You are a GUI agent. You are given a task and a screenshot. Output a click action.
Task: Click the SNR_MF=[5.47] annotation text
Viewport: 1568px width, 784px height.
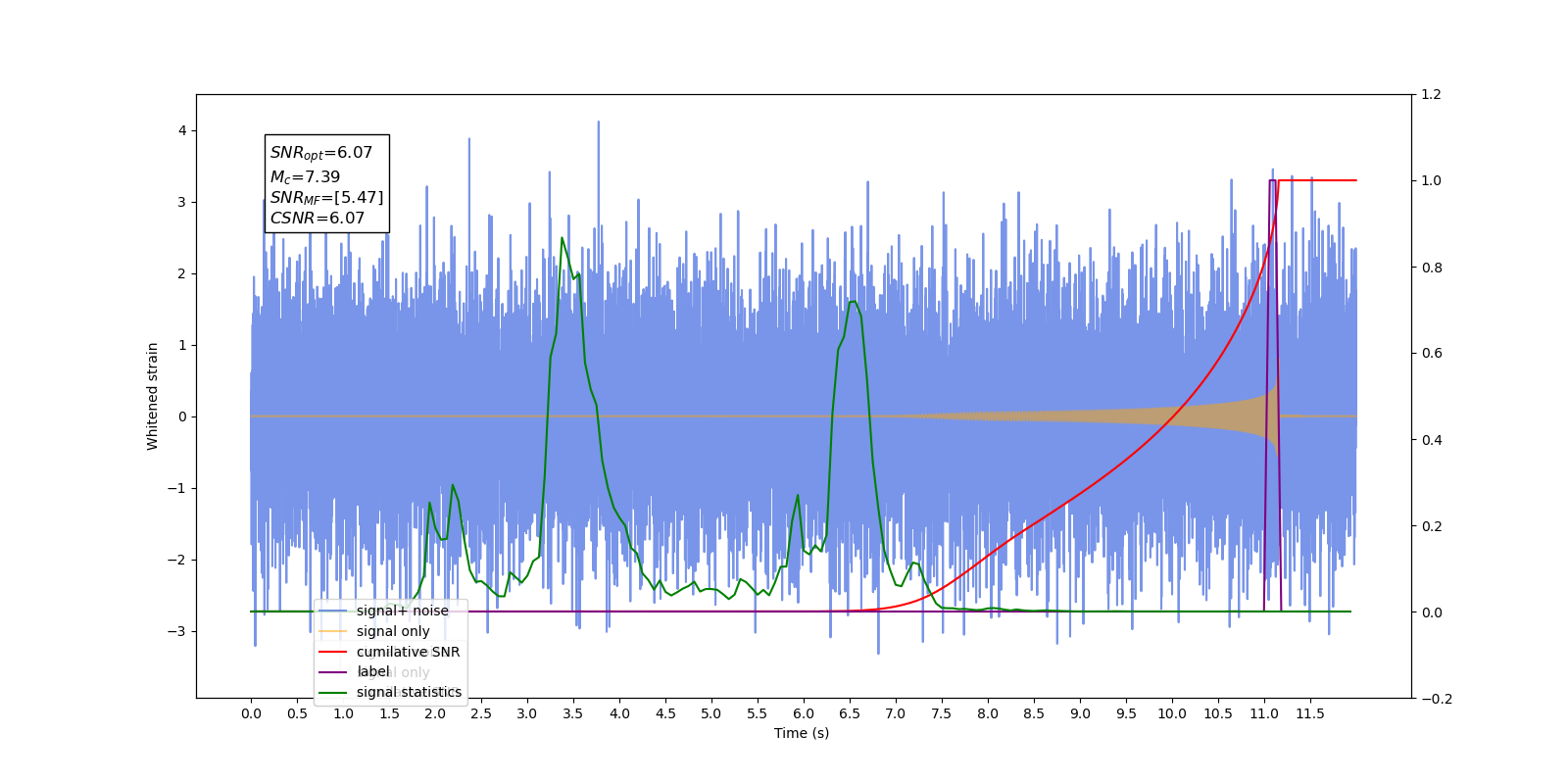tap(327, 198)
